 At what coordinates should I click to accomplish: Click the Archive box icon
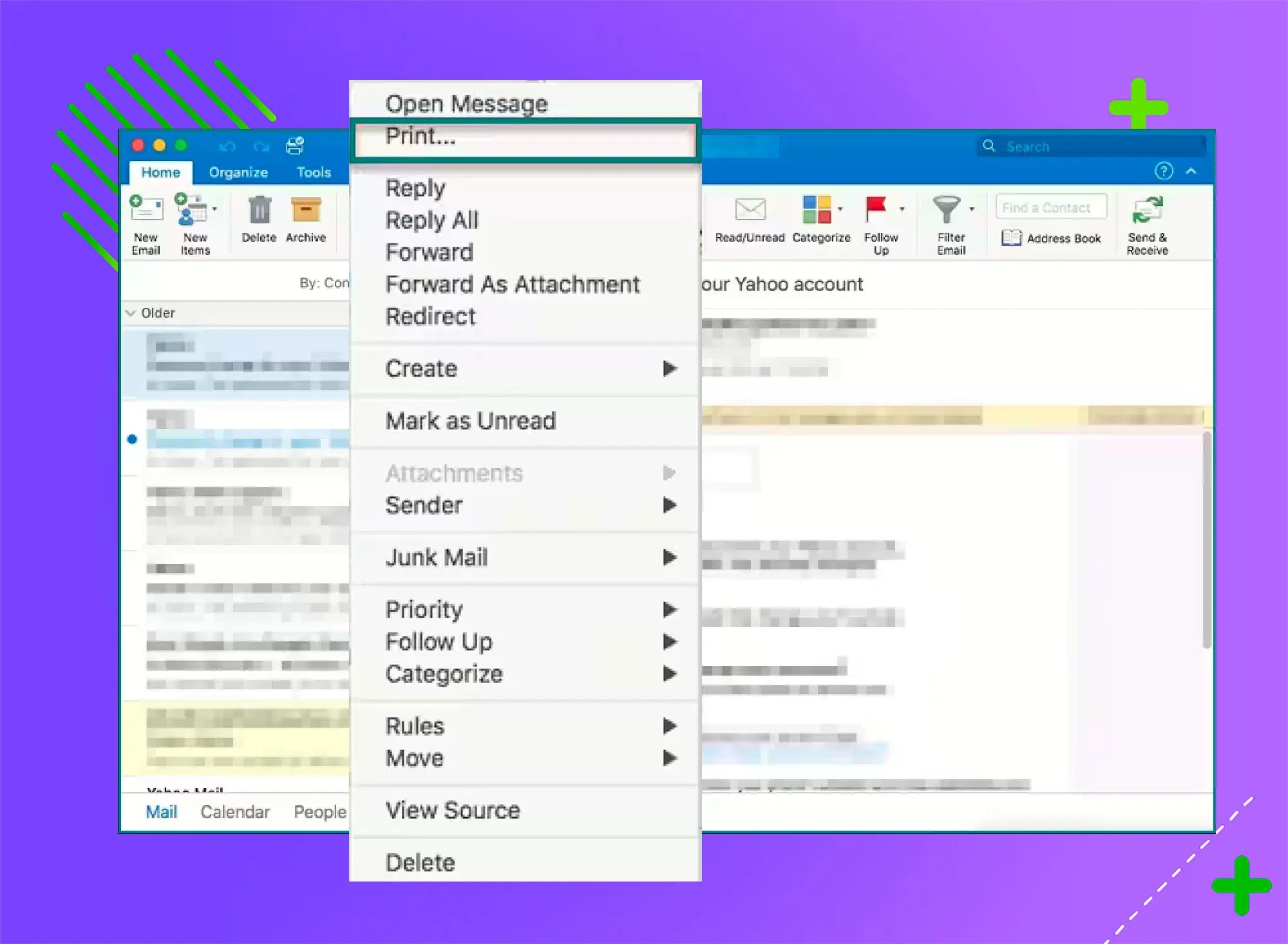point(306,210)
